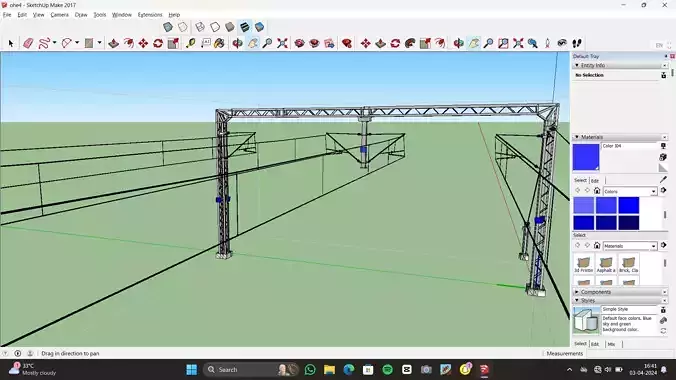
Task: Click Create new Style icon
Action: point(663,320)
